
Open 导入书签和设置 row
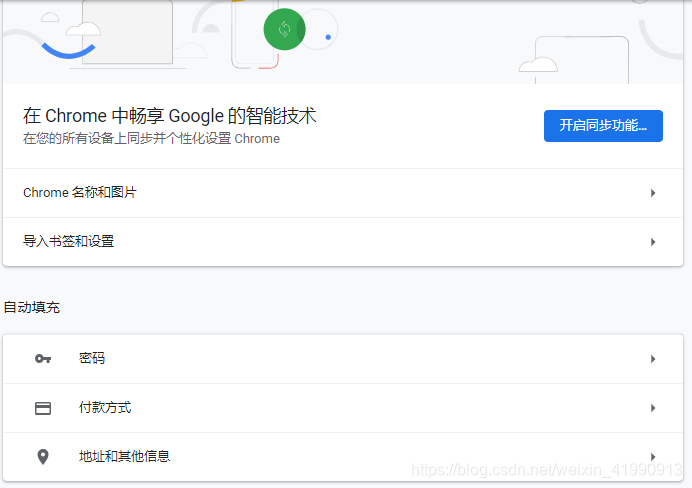point(343,242)
